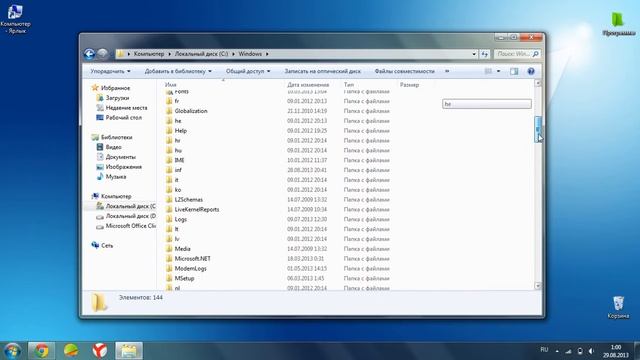Open Explorer help icon
The image size is (640, 360).
click(531, 71)
